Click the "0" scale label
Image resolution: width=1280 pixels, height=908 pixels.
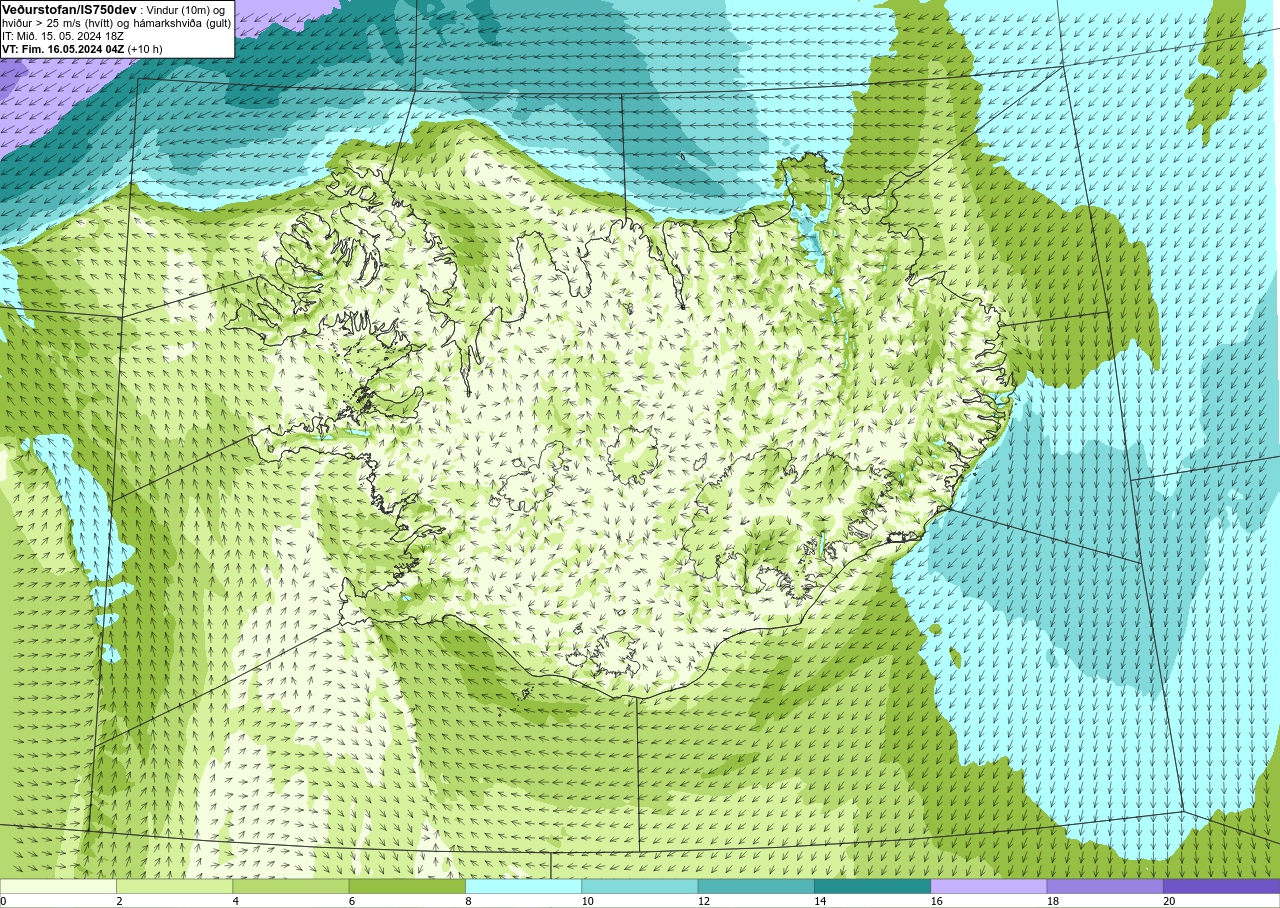pos(3,901)
